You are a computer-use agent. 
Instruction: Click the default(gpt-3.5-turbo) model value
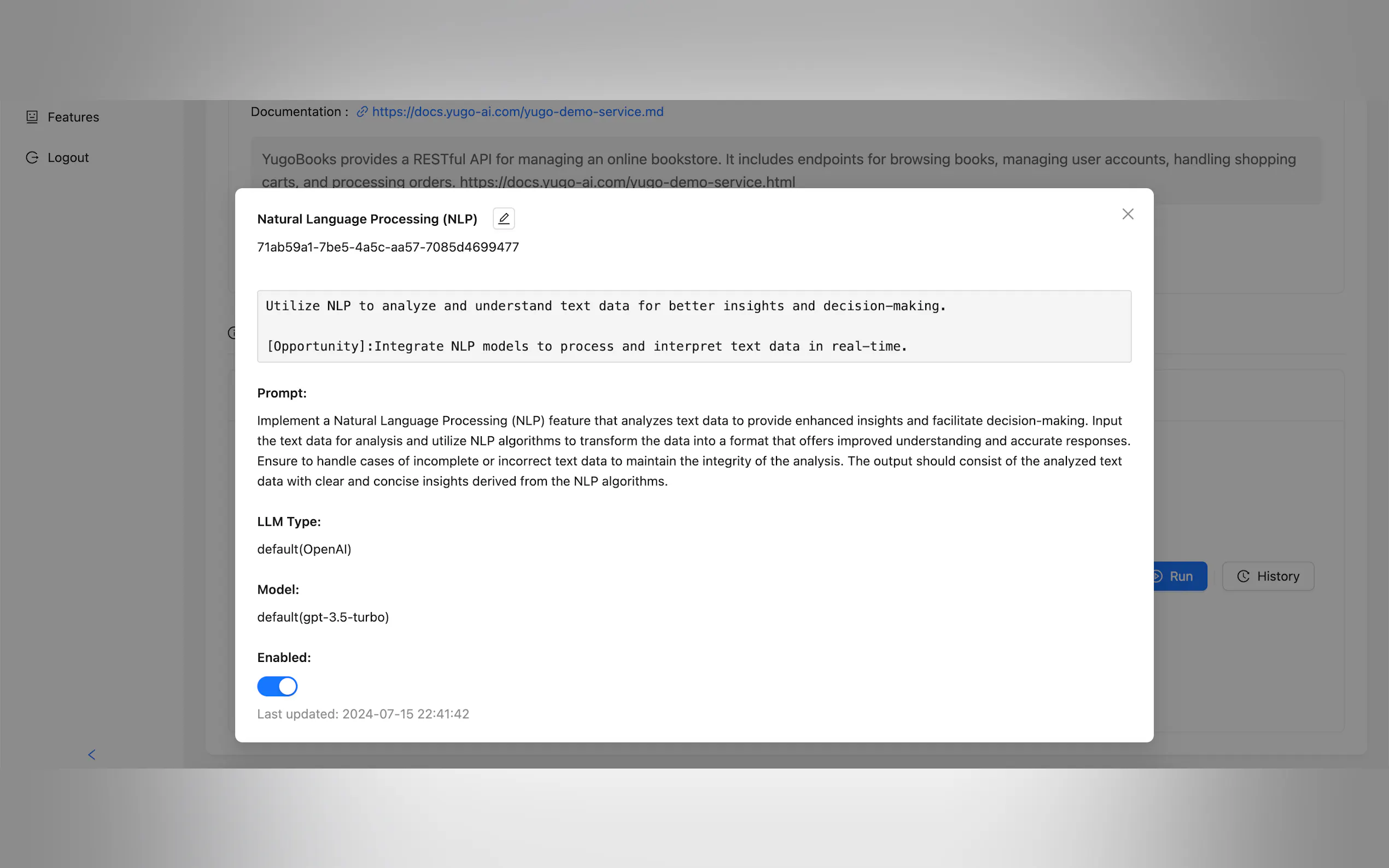coord(323,617)
